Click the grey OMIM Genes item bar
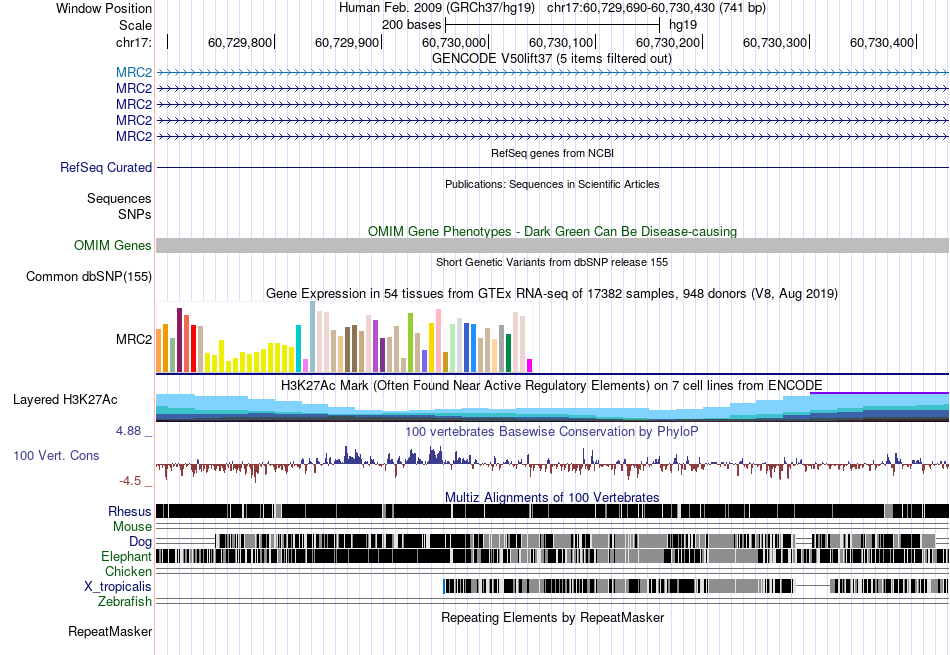This screenshot has height=655, width=950. tap(552, 245)
